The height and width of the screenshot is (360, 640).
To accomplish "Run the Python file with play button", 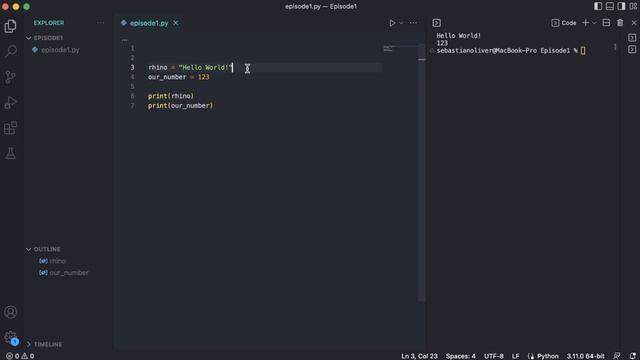I will [x=392, y=23].
